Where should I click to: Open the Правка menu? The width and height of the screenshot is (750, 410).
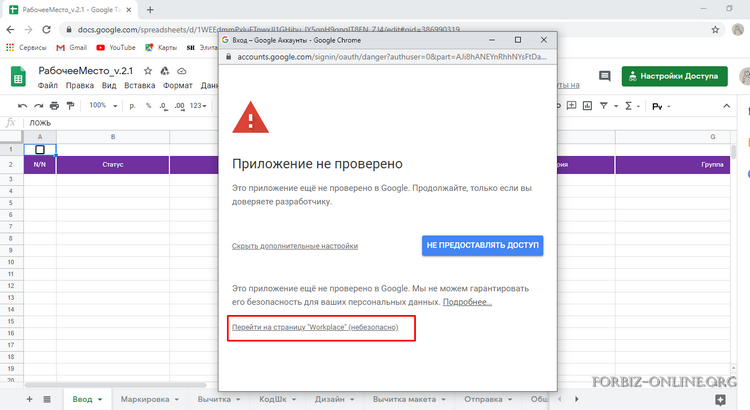[x=79, y=86]
